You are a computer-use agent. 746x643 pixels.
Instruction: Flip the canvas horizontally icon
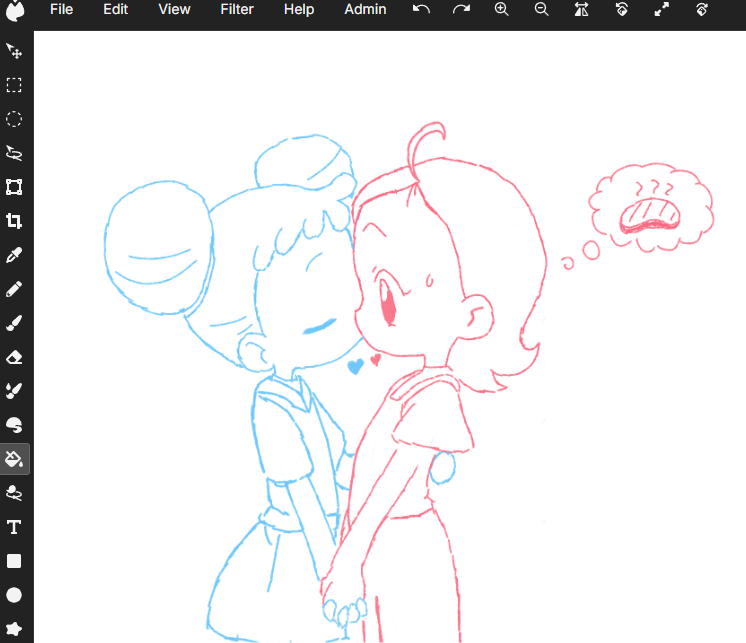581,10
